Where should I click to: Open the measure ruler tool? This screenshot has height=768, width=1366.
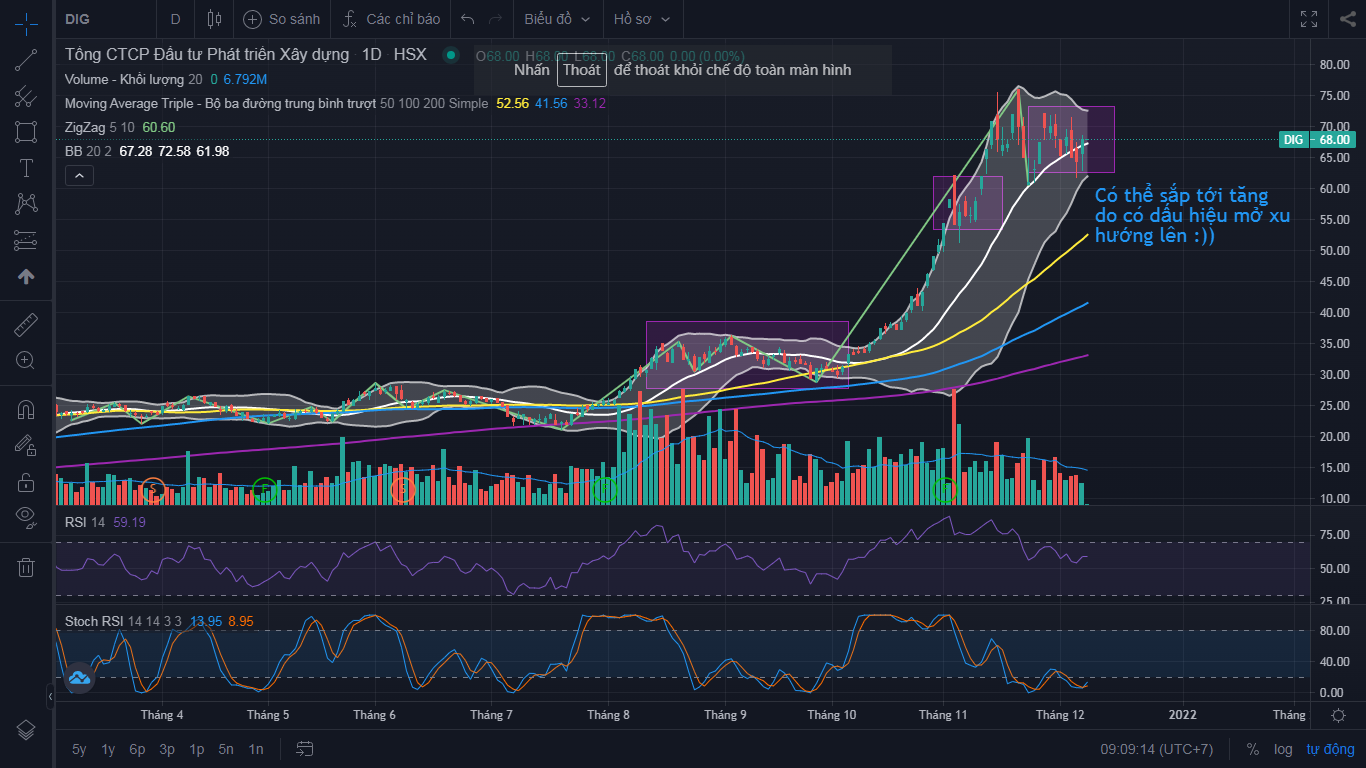(x=26, y=324)
